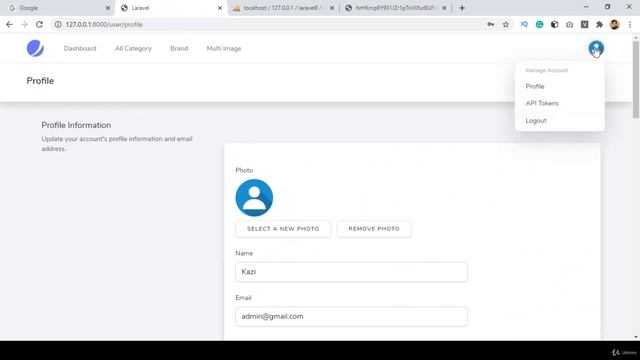The width and height of the screenshot is (640, 360).
Task: Open the extensions puzzle icon
Action: (x=599, y=24)
